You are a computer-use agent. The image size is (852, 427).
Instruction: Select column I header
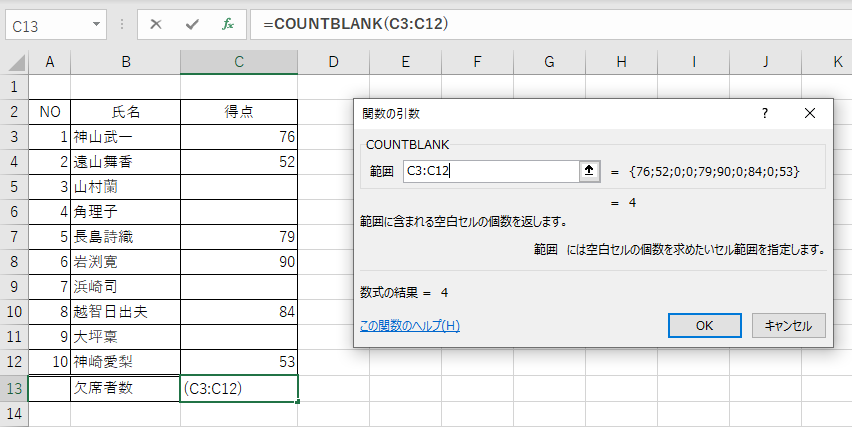[x=693, y=62]
